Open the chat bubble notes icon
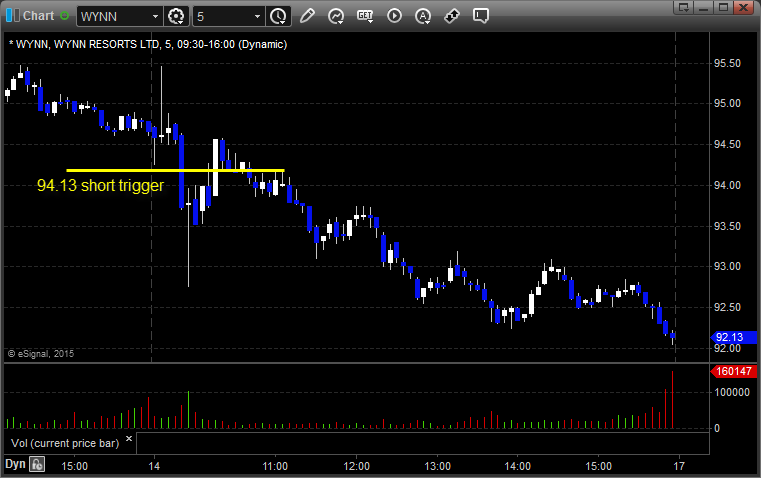The width and height of the screenshot is (761, 478). click(480, 16)
